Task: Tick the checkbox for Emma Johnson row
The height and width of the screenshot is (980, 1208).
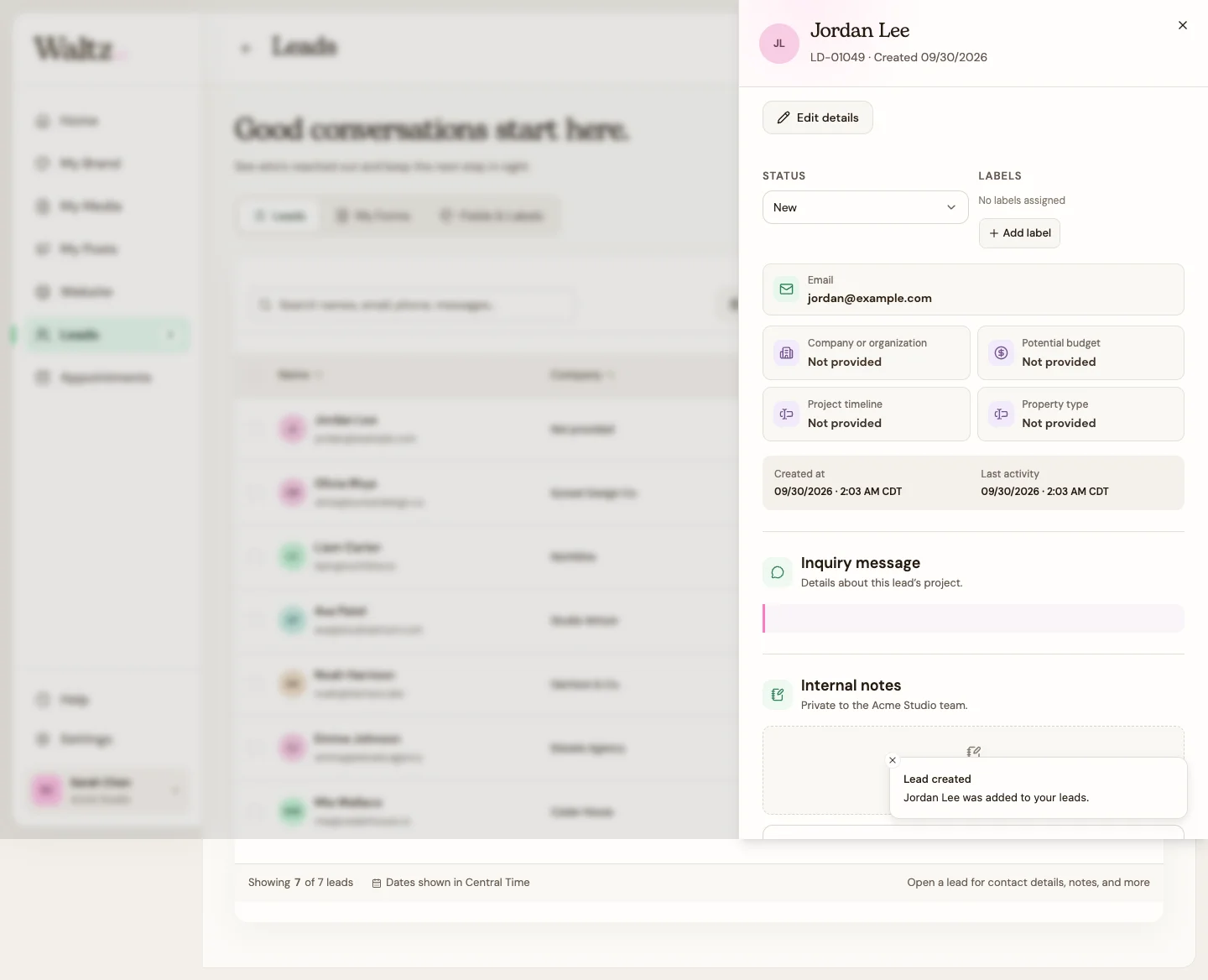Action: click(255, 747)
